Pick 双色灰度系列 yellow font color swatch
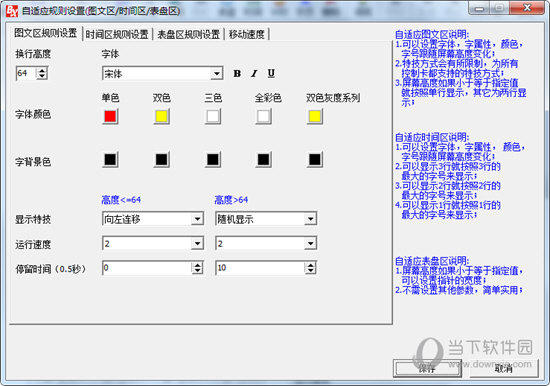Viewport: 550px width, 386px height. 315,117
